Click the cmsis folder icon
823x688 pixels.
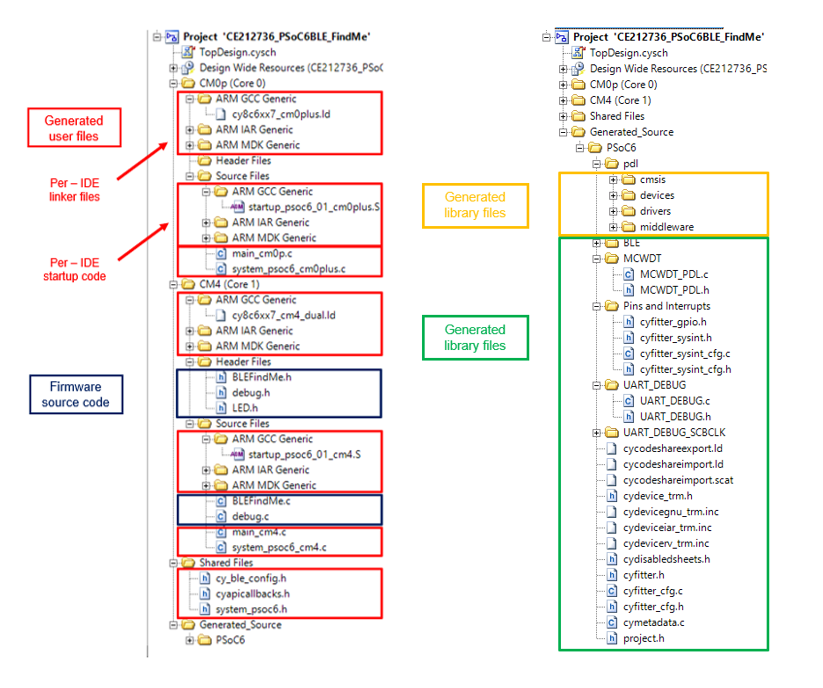point(629,180)
